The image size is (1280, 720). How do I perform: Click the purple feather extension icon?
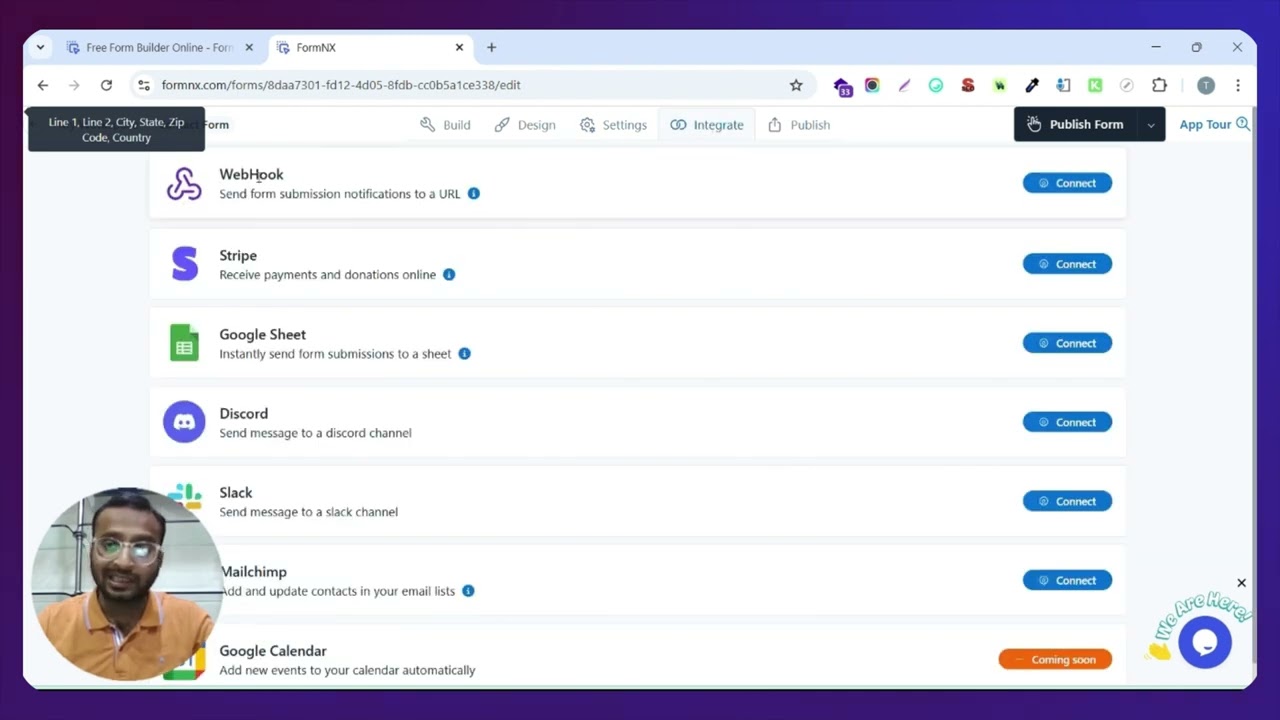tap(904, 86)
